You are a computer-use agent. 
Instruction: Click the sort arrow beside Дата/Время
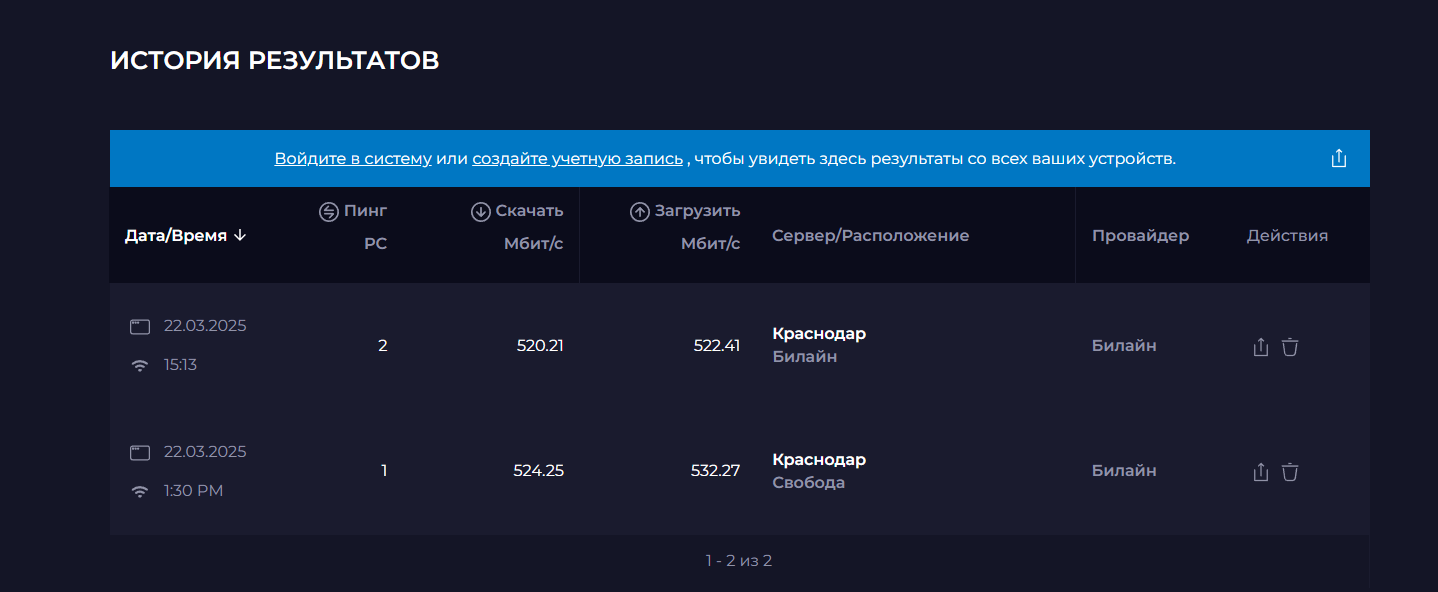239,236
